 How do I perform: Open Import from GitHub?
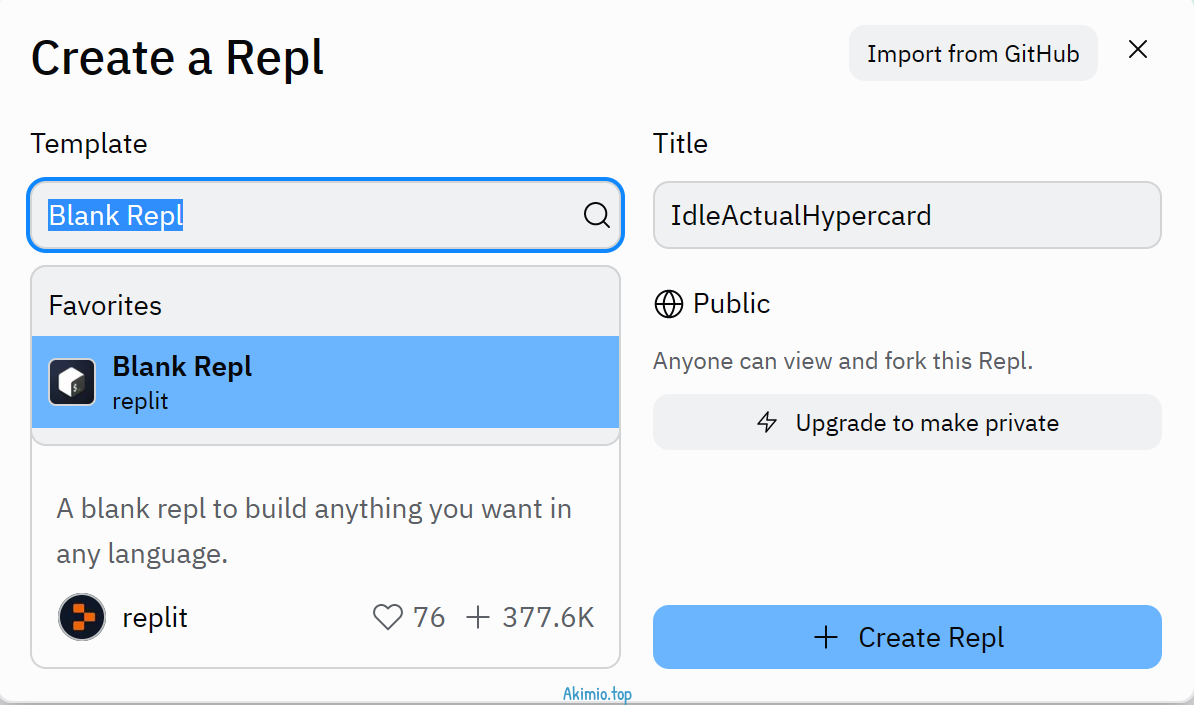point(972,53)
